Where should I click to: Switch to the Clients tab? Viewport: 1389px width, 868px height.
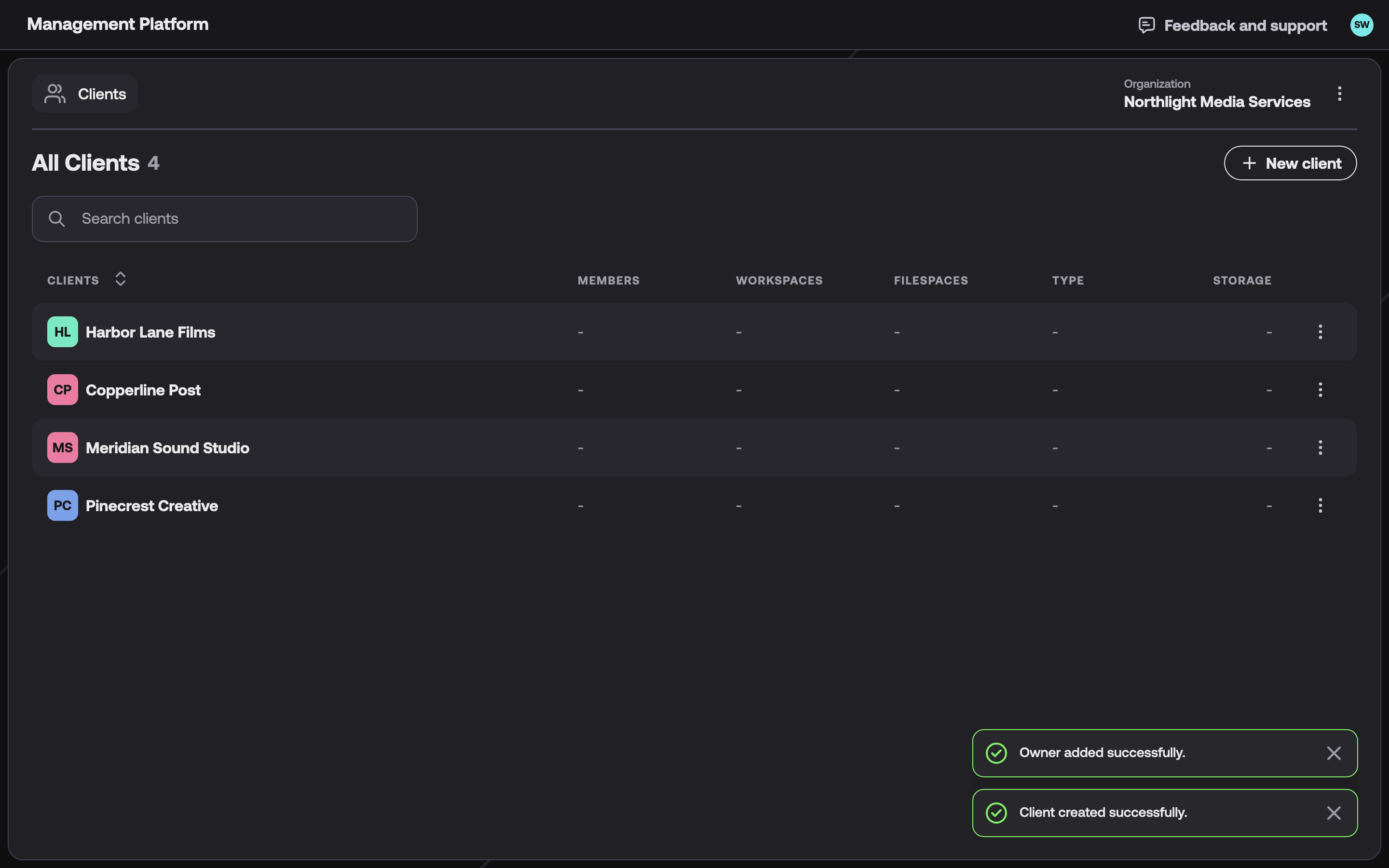[85, 94]
